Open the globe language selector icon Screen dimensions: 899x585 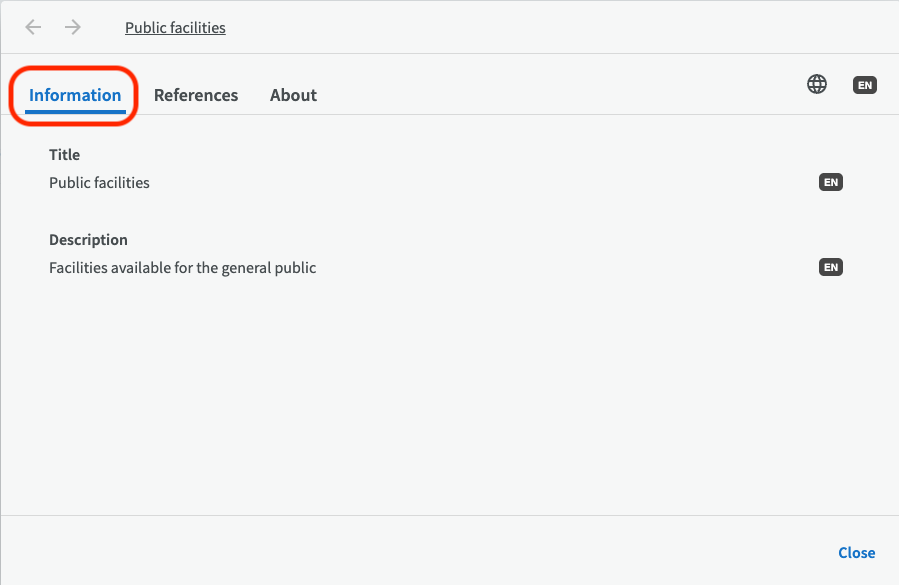pos(817,85)
